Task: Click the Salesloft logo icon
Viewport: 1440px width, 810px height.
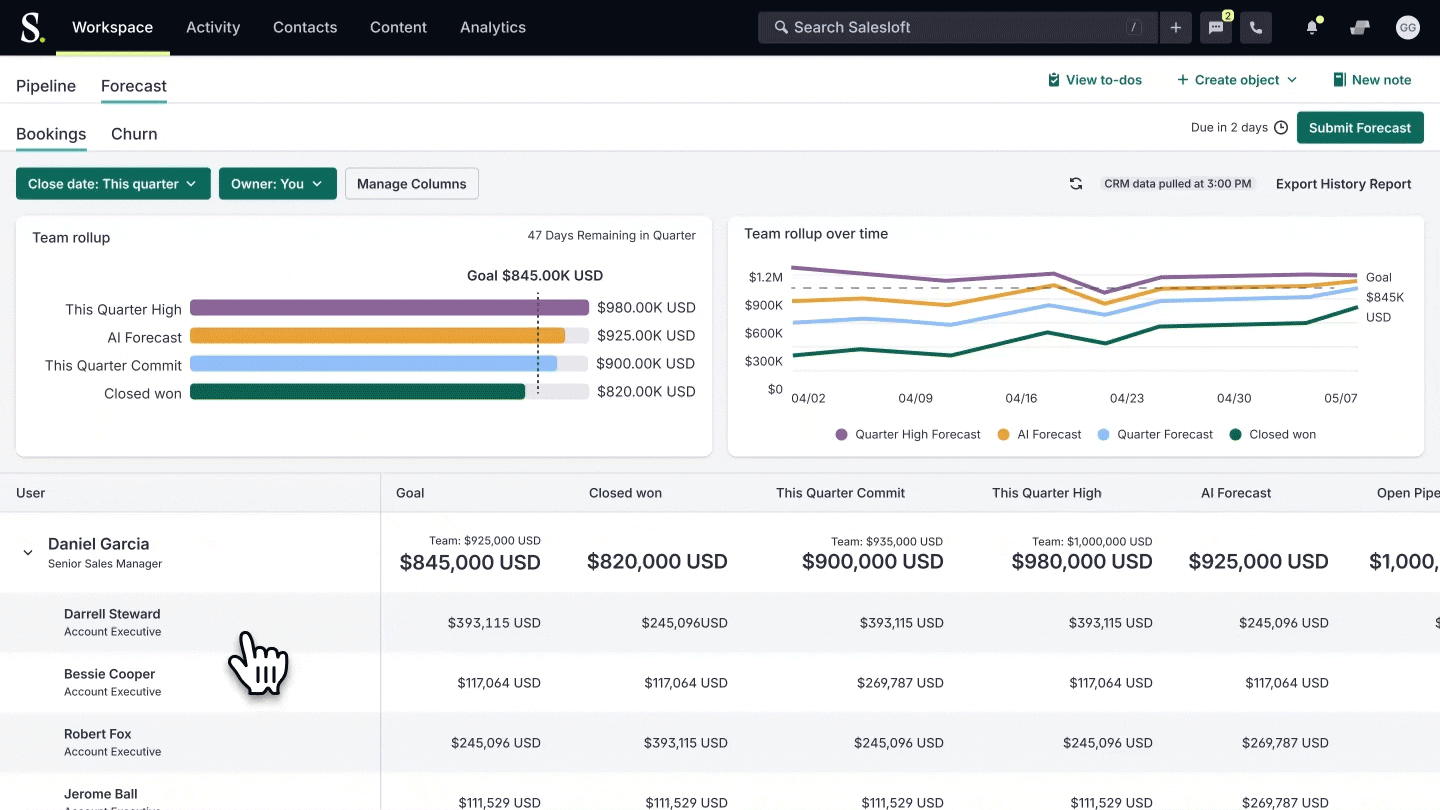Action: click(x=32, y=27)
